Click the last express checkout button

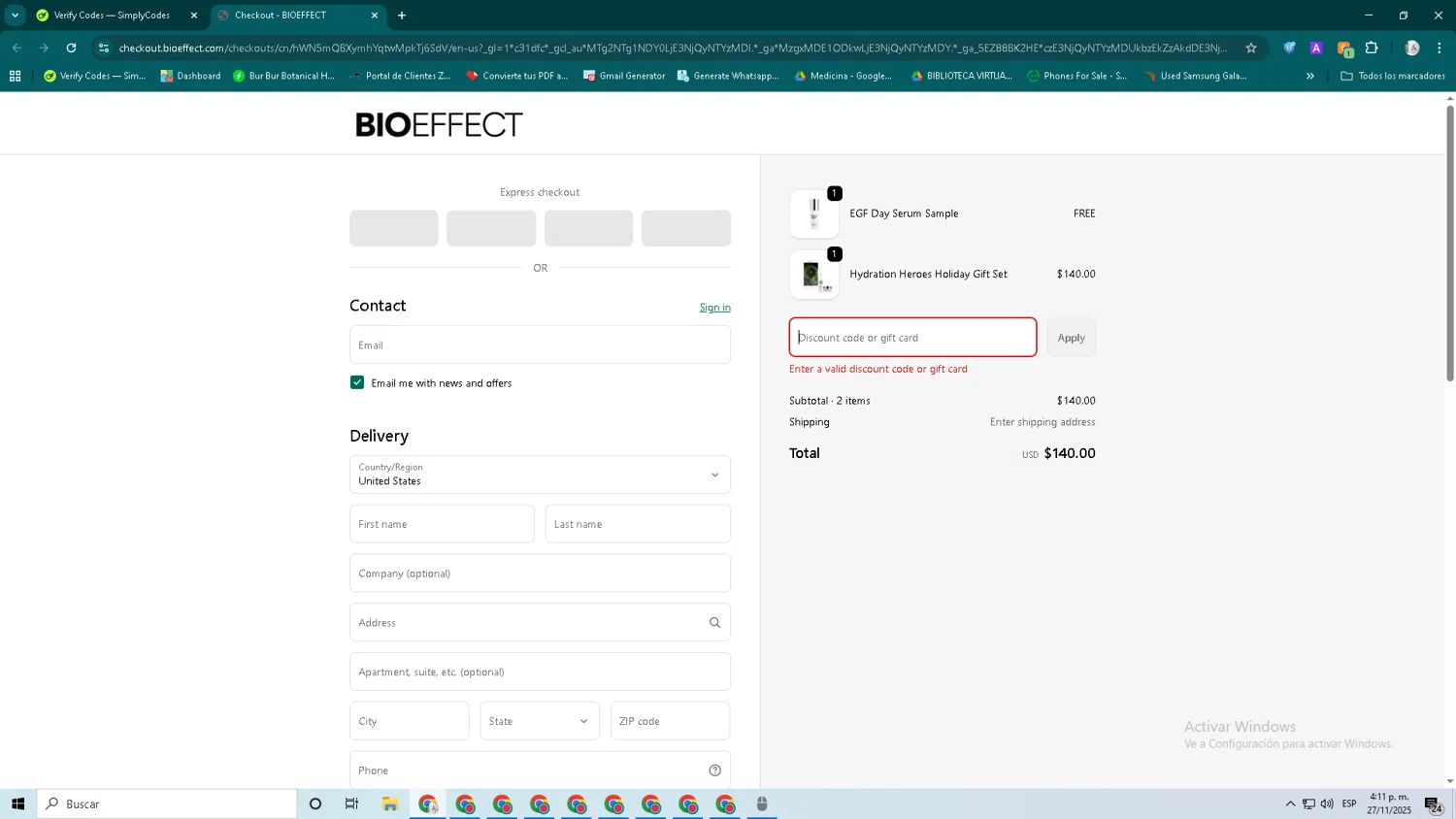686,228
